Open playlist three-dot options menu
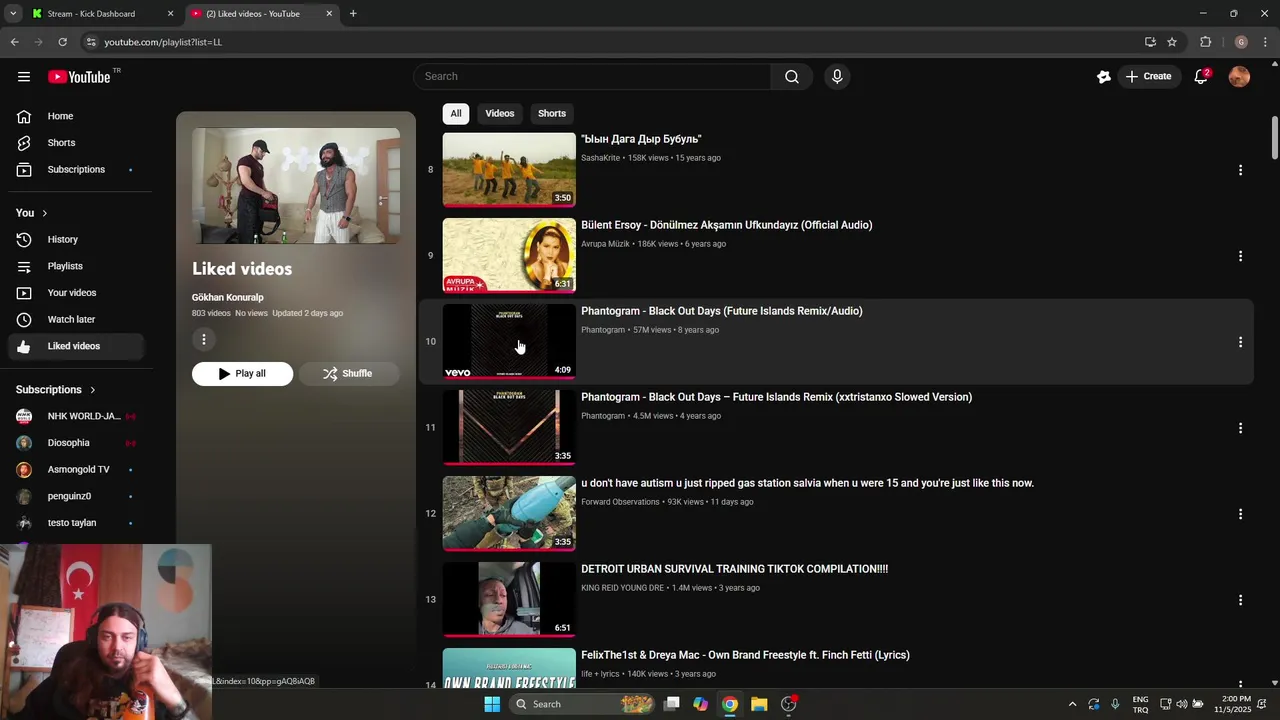This screenshot has width=1280, height=720. [x=204, y=340]
